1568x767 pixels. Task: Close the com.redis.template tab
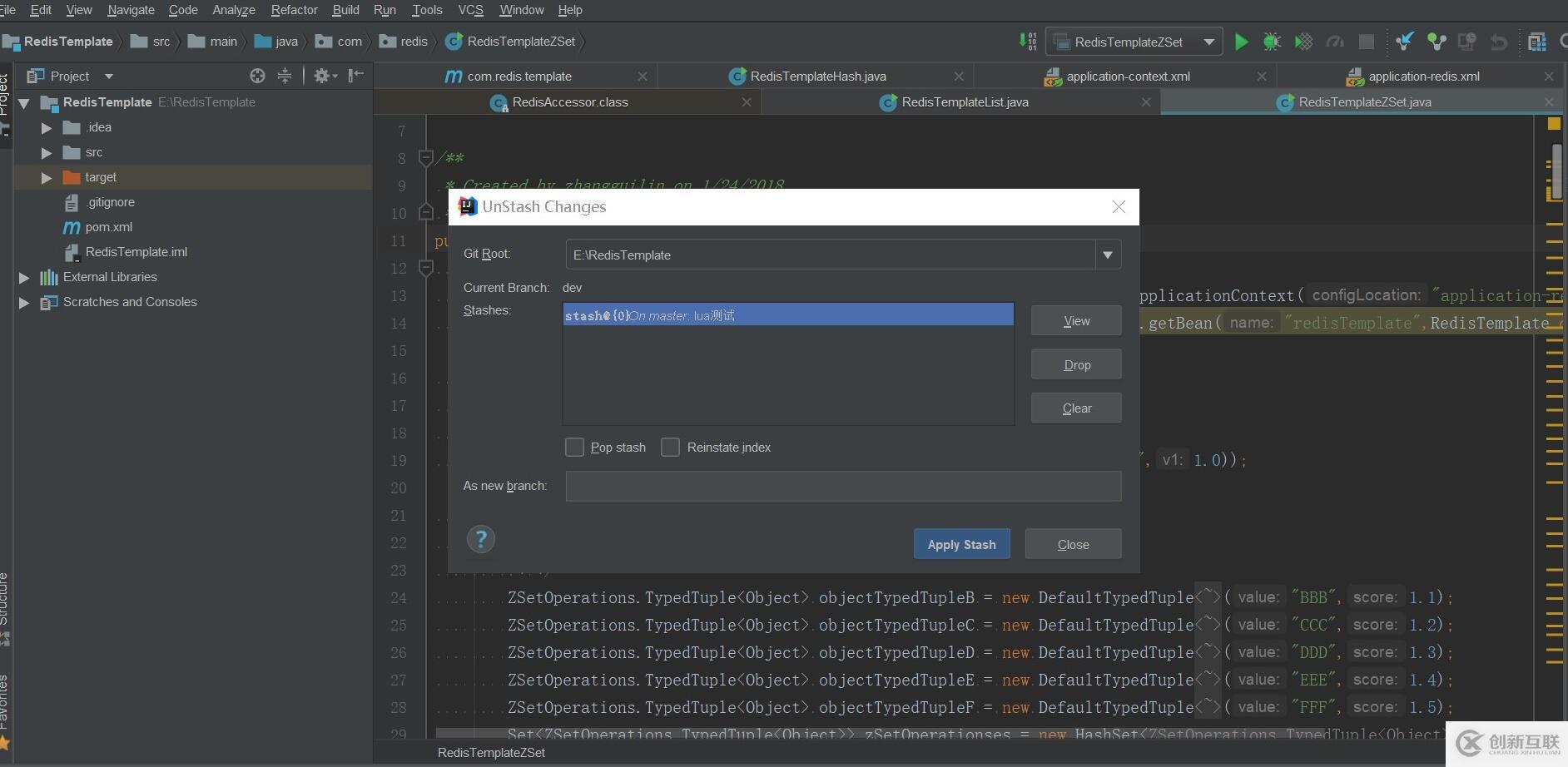[643, 77]
